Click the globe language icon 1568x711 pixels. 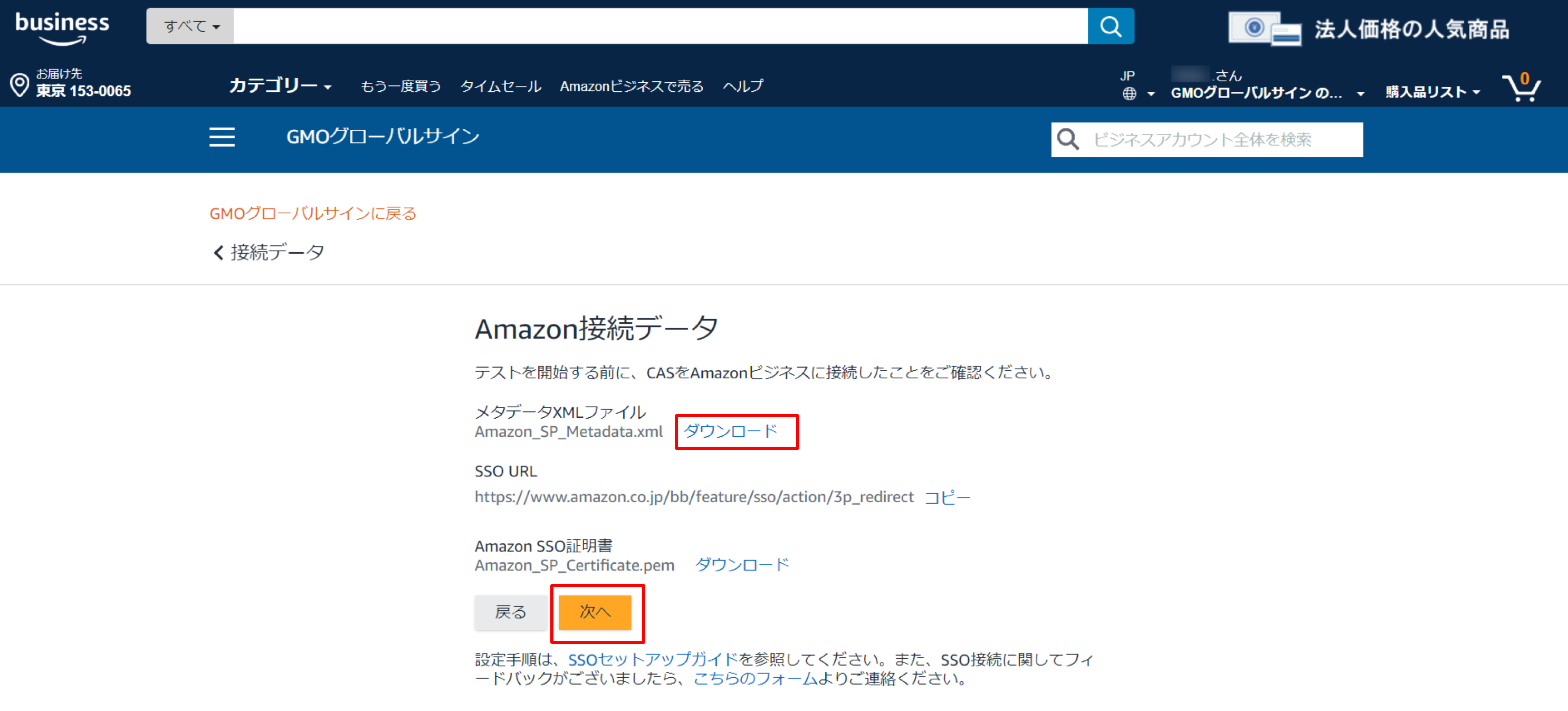tap(1129, 93)
